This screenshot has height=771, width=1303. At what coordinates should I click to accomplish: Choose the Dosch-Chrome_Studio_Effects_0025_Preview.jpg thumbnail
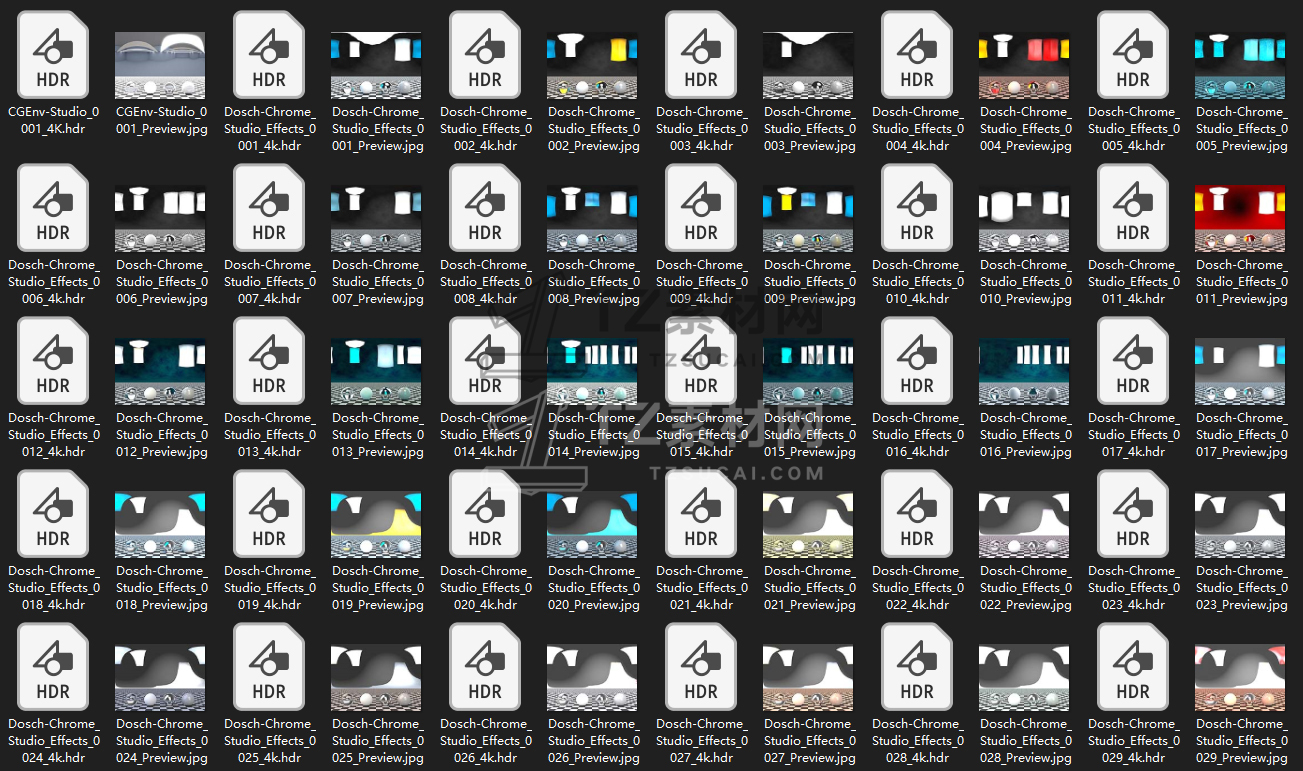(x=377, y=678)
